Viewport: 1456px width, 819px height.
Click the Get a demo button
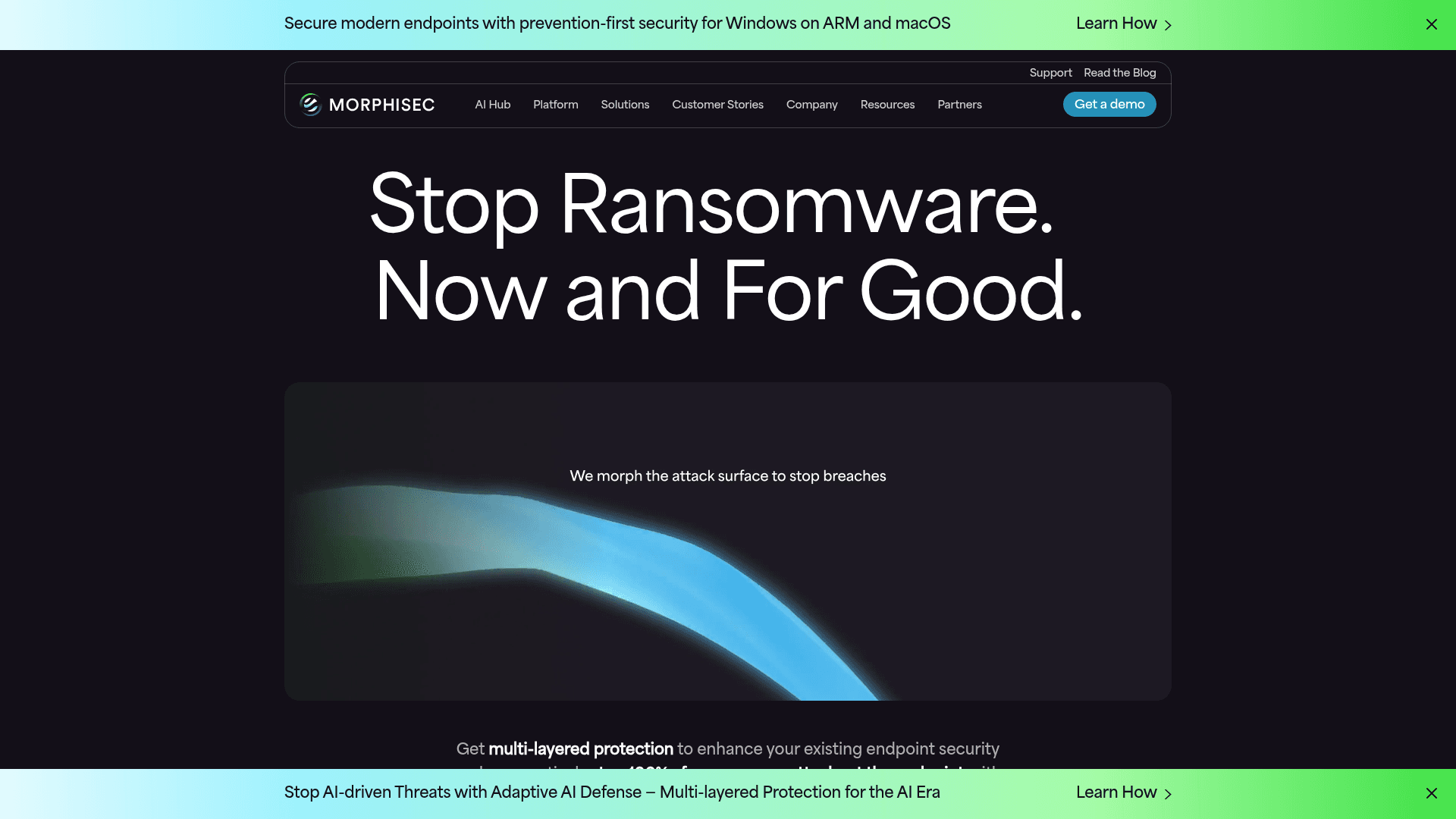pos(1109,105)
